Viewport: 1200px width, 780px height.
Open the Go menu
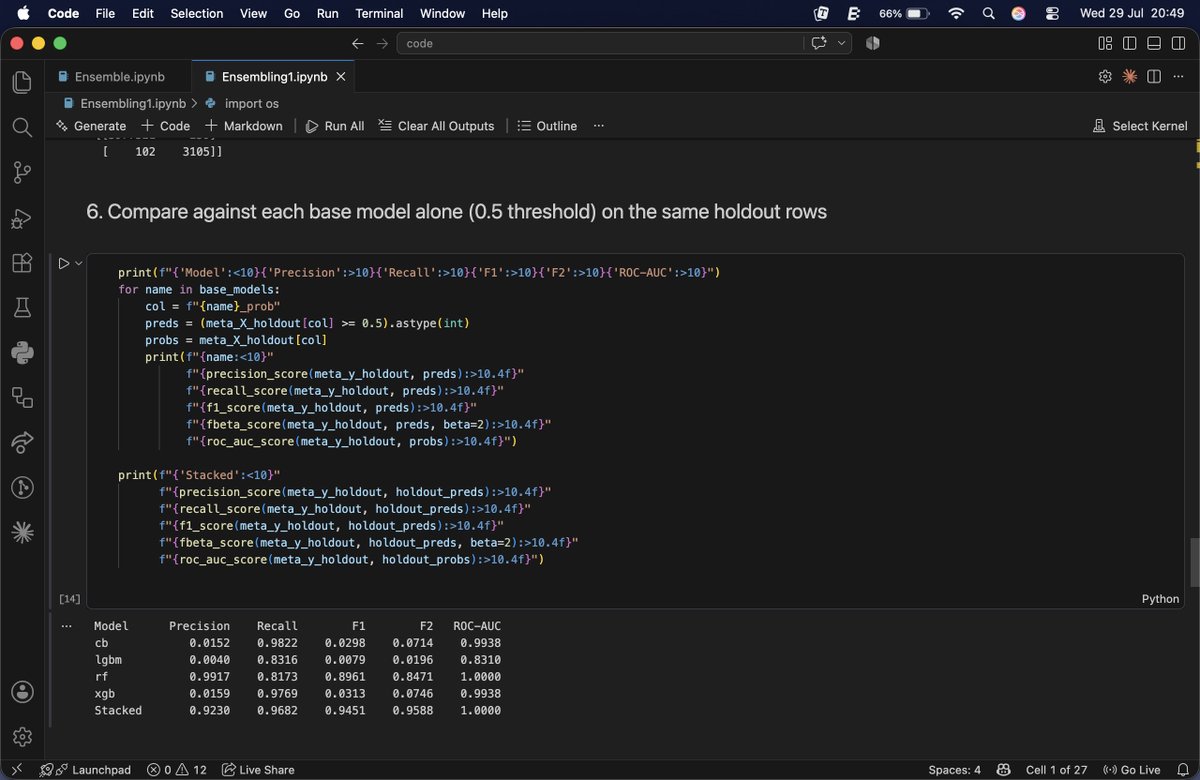pos(291,13)
